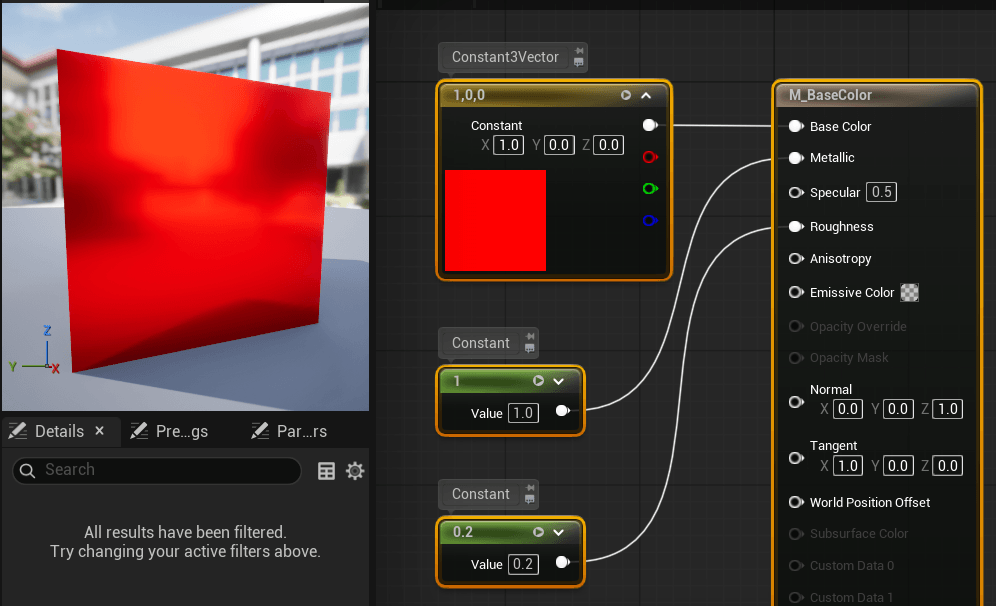Close the Details tab
Viewport: 996px width, 606px height.
[100, 431]
